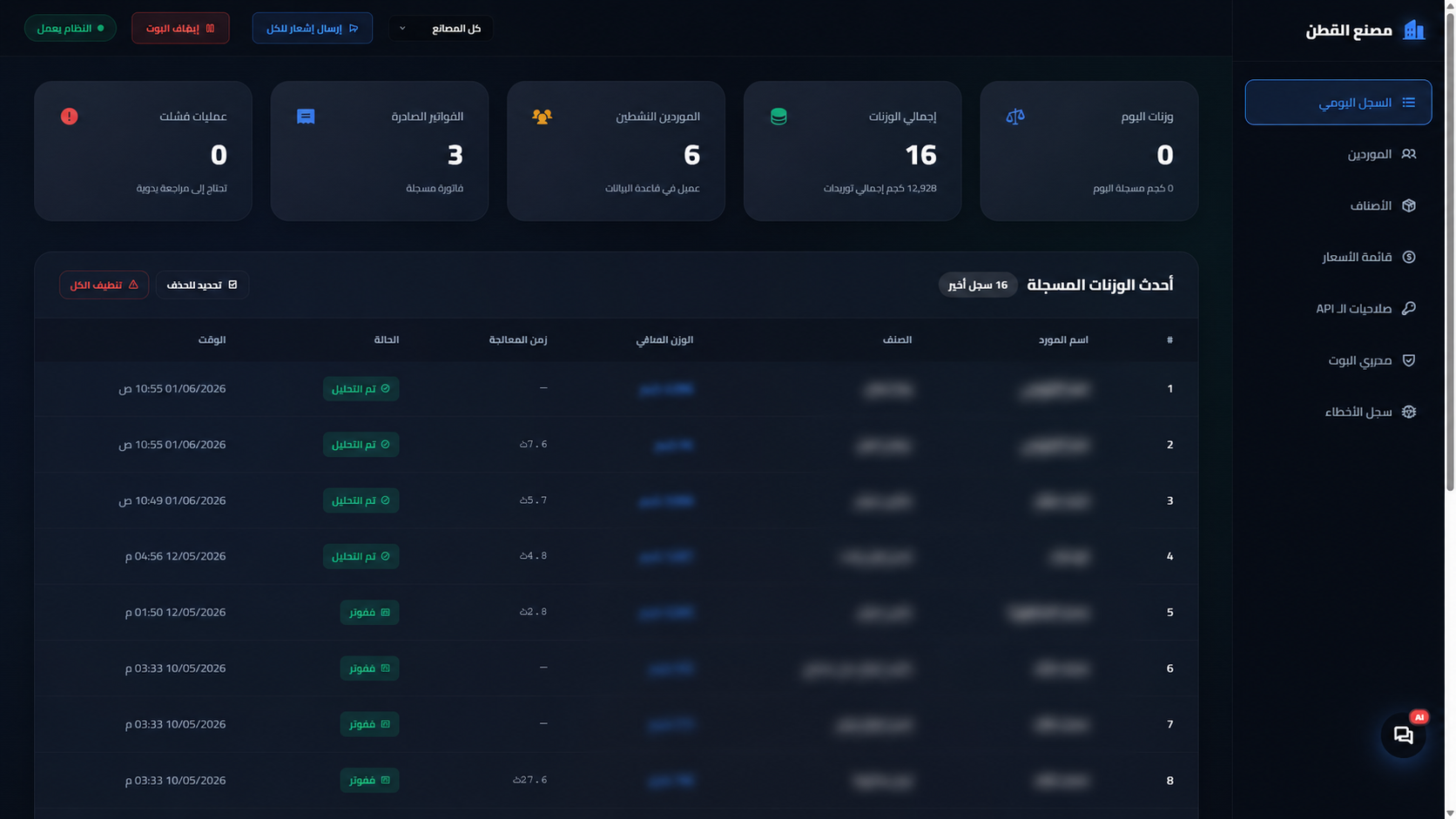Click the الوقت column header
1456x819 pixels.
pyautogui.click(x=212, y=339)
